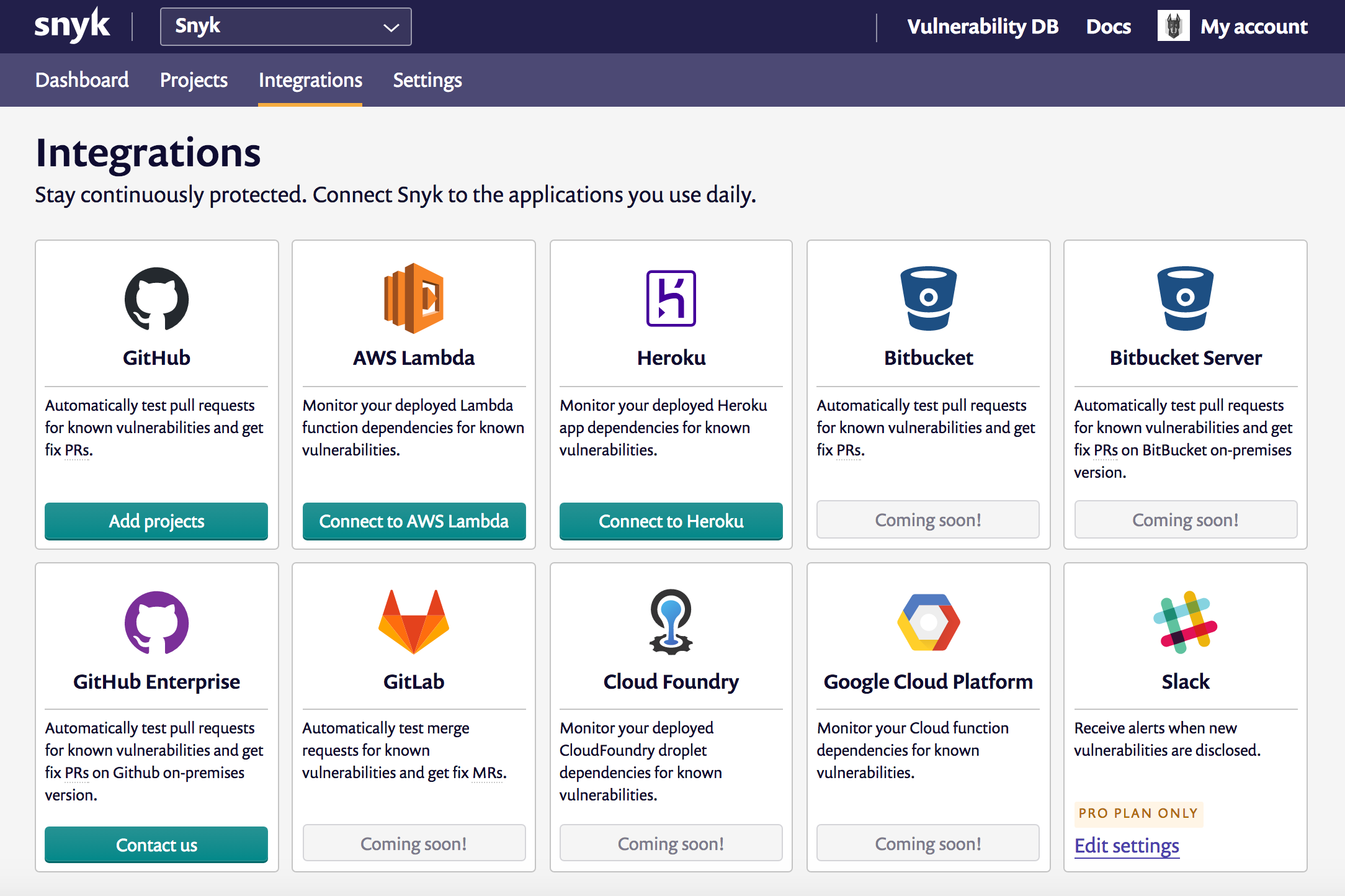Viewport: 1345px width, 896px height.
Task: Switch to the Projects tab
Action: 194,80
